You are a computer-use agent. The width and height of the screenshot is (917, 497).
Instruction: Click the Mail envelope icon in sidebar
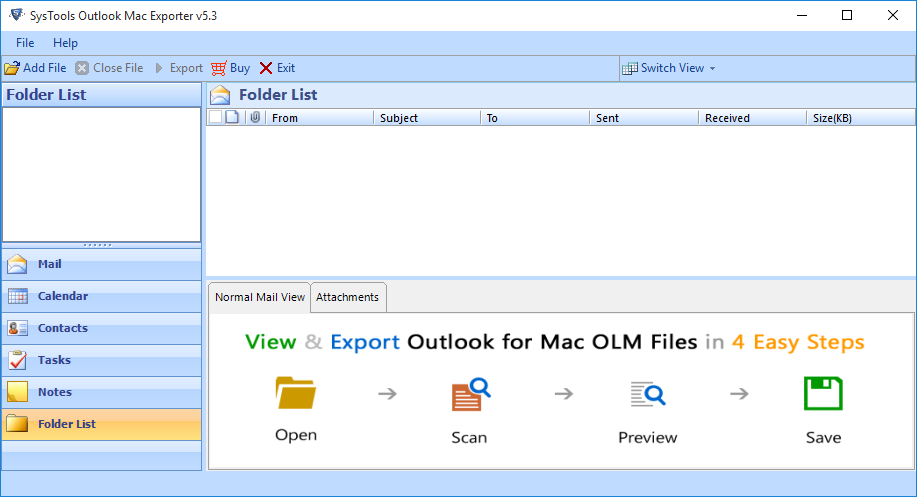[x=18, y=264]
